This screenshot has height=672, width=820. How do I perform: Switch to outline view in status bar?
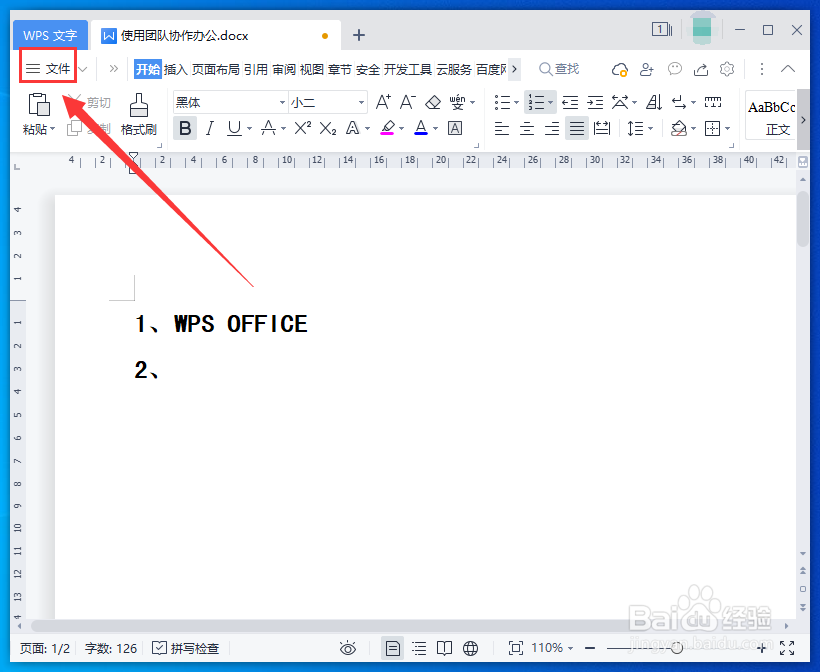click(x=419, y=648)
